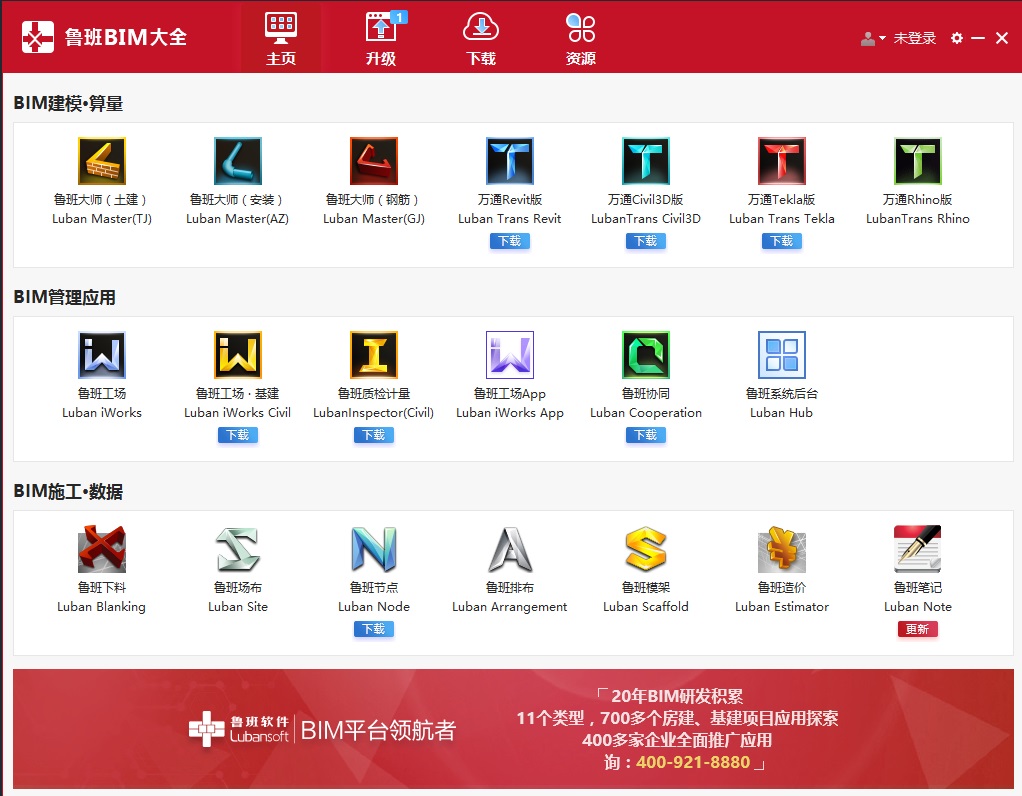Open the LubanTrans Rhino icon
The height and width of the screenshot is (796, 1022).
click(x=918, y=161)
